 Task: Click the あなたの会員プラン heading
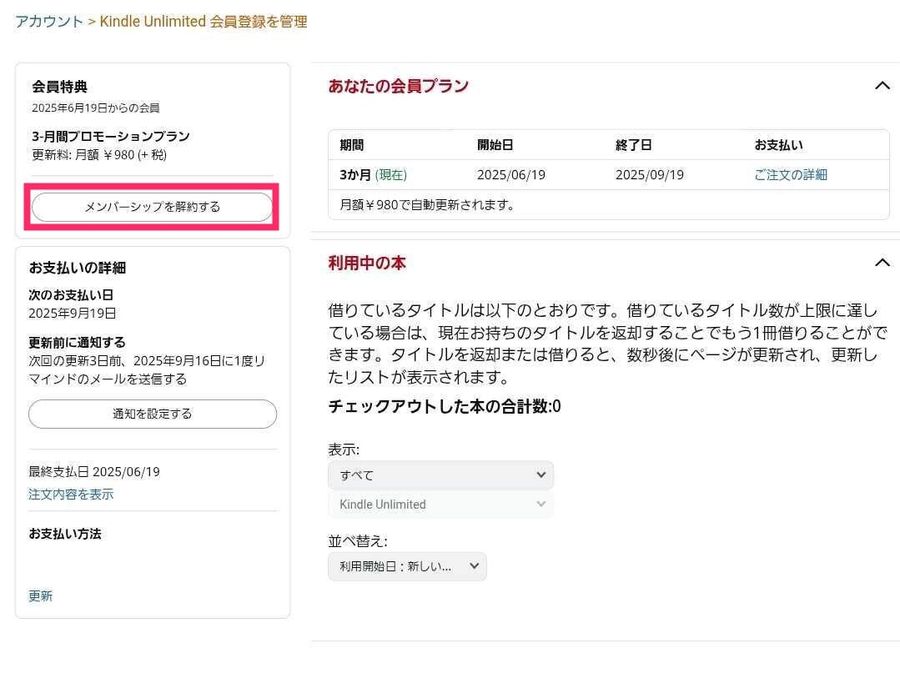(x=398, y=86)
